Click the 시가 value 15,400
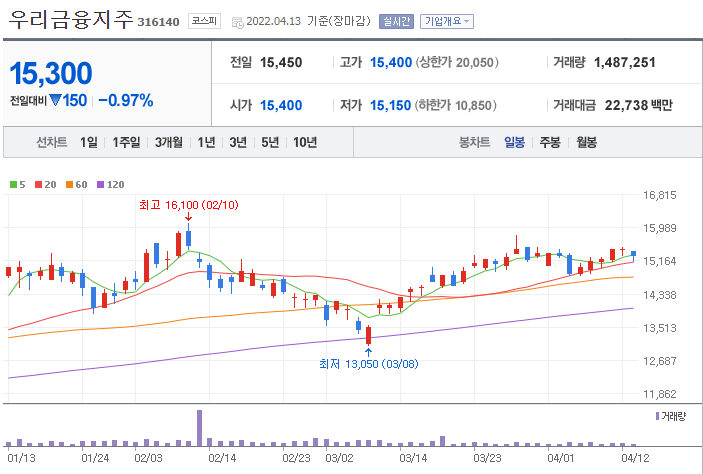 281,105
